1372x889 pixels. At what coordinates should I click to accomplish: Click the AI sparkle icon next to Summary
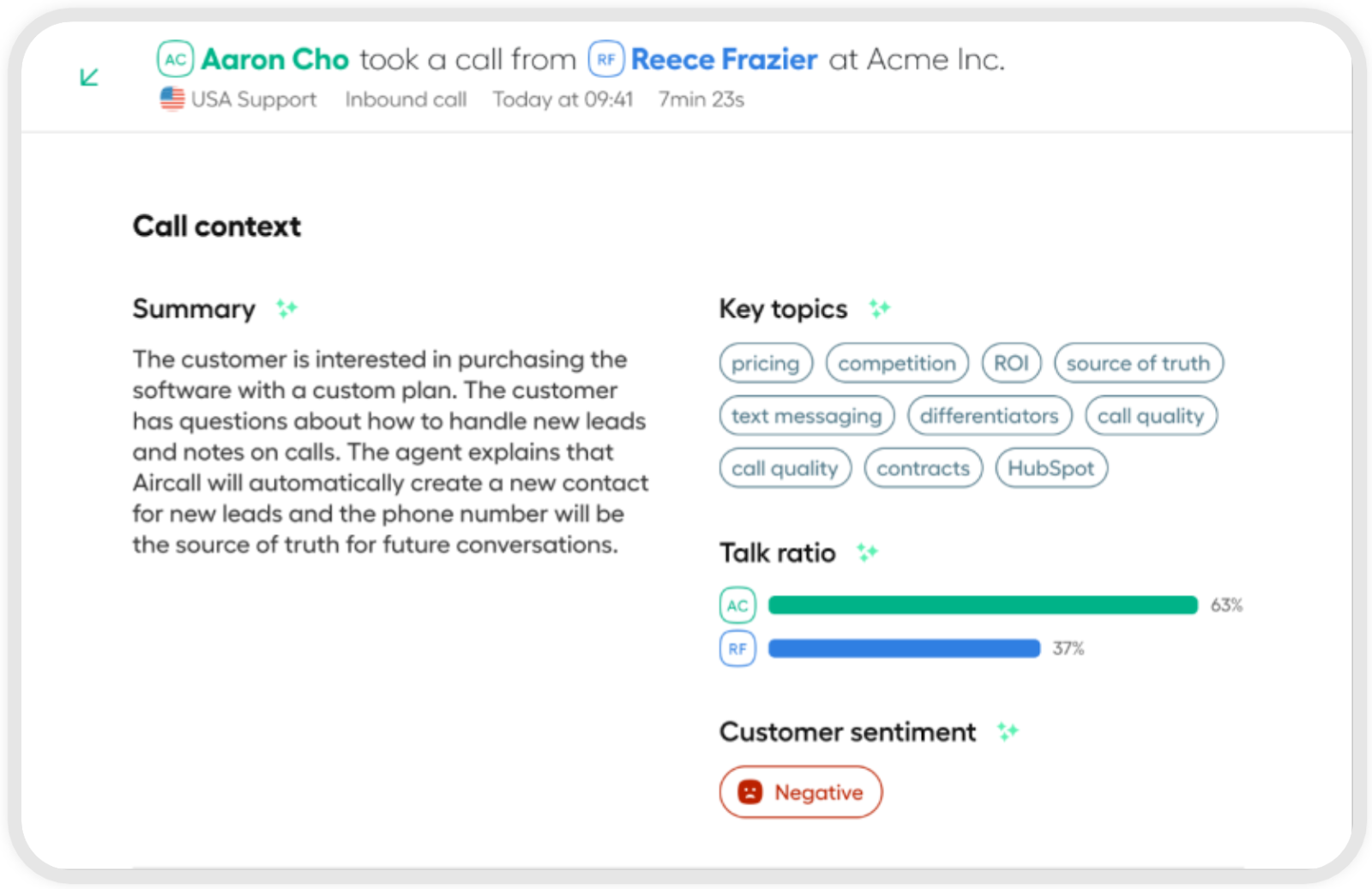pyautogui.click(x=286, y=308)
